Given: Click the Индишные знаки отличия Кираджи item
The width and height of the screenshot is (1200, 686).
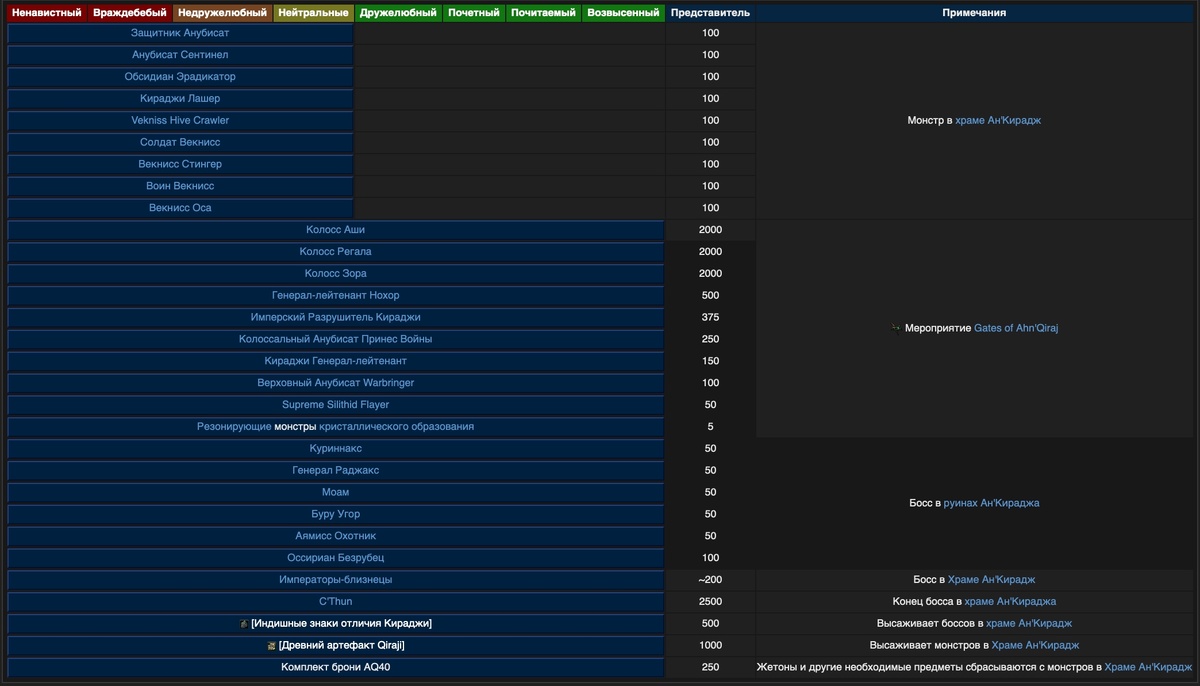Looking at the screenshot, I should (342, 624).
